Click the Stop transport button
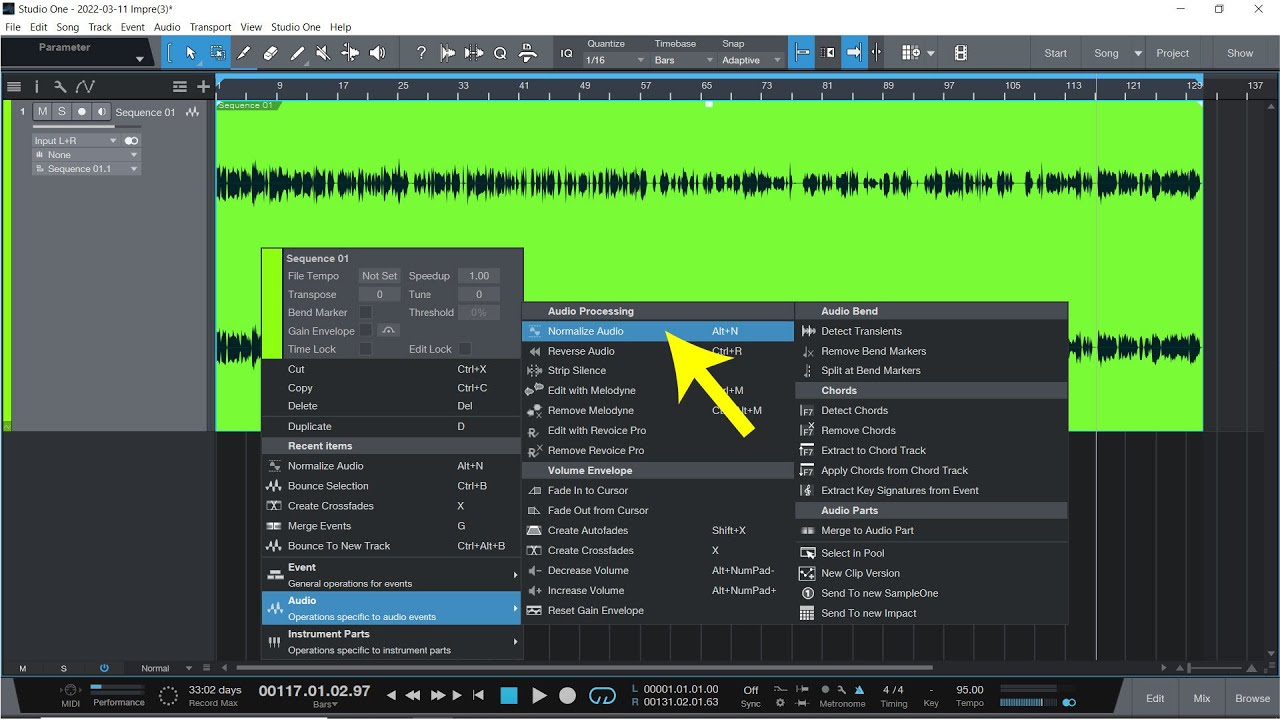Viewport: 1280px width, 720px height. (x=509, y=695)
